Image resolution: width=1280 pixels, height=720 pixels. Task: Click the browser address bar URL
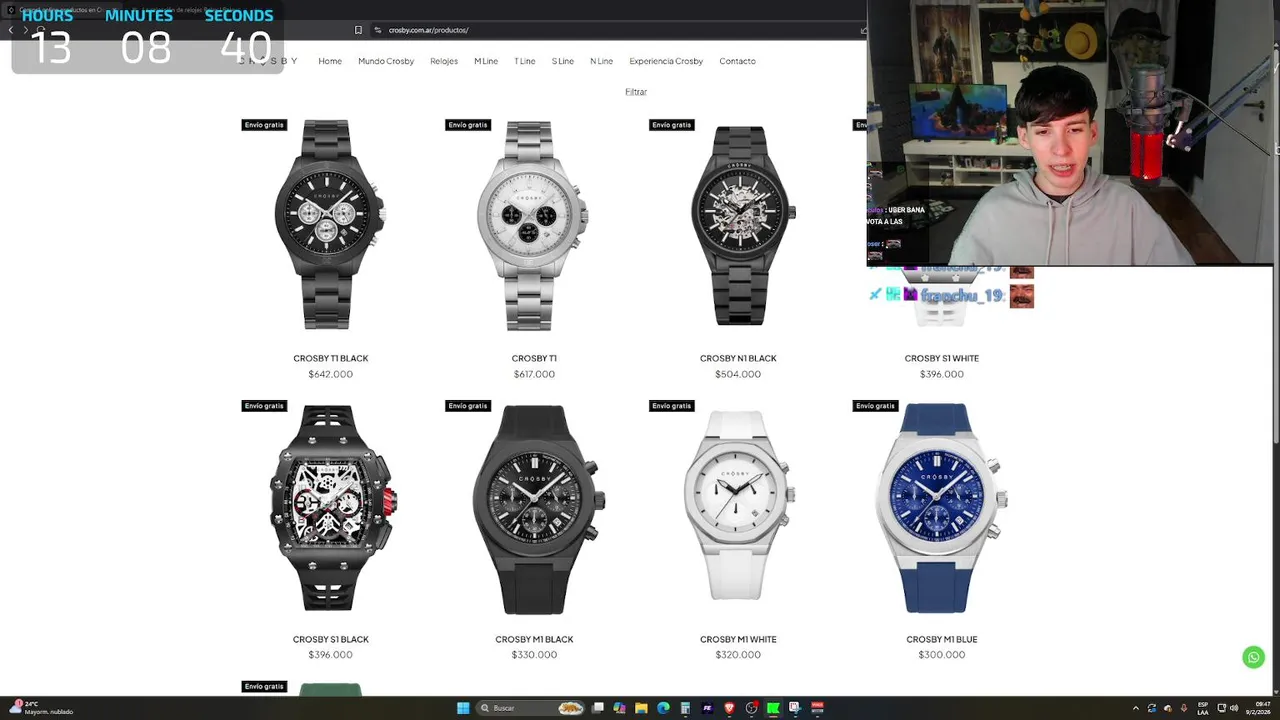[428, 30]
